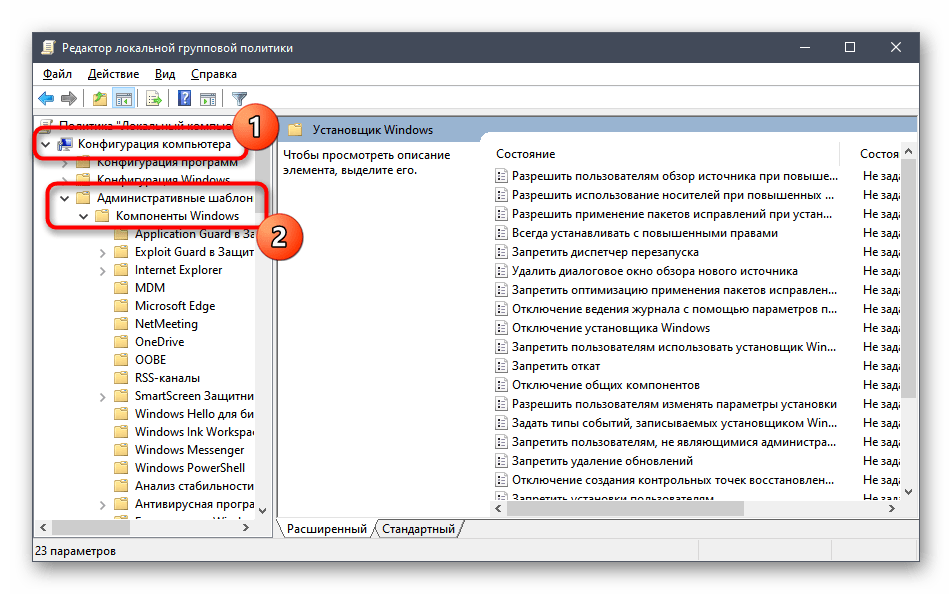The width and height of the screenshot is (952, 594).
Task: Click the Up one level folder icon
Action: 99,98
